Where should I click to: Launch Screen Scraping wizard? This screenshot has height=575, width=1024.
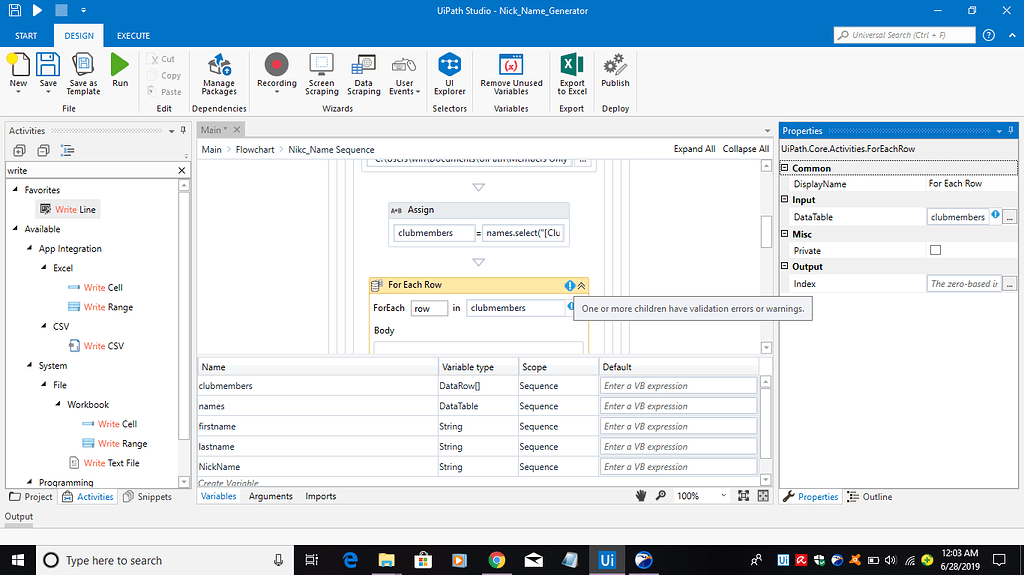(x=321, y=74)
